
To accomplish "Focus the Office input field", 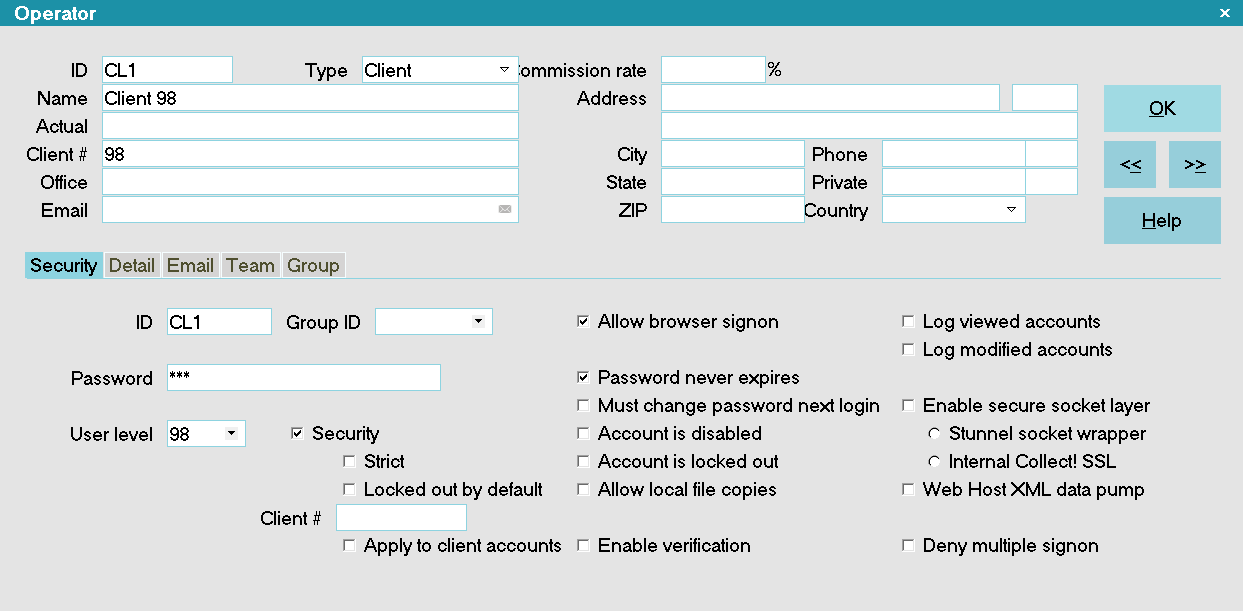I will (x=310, y=182).
